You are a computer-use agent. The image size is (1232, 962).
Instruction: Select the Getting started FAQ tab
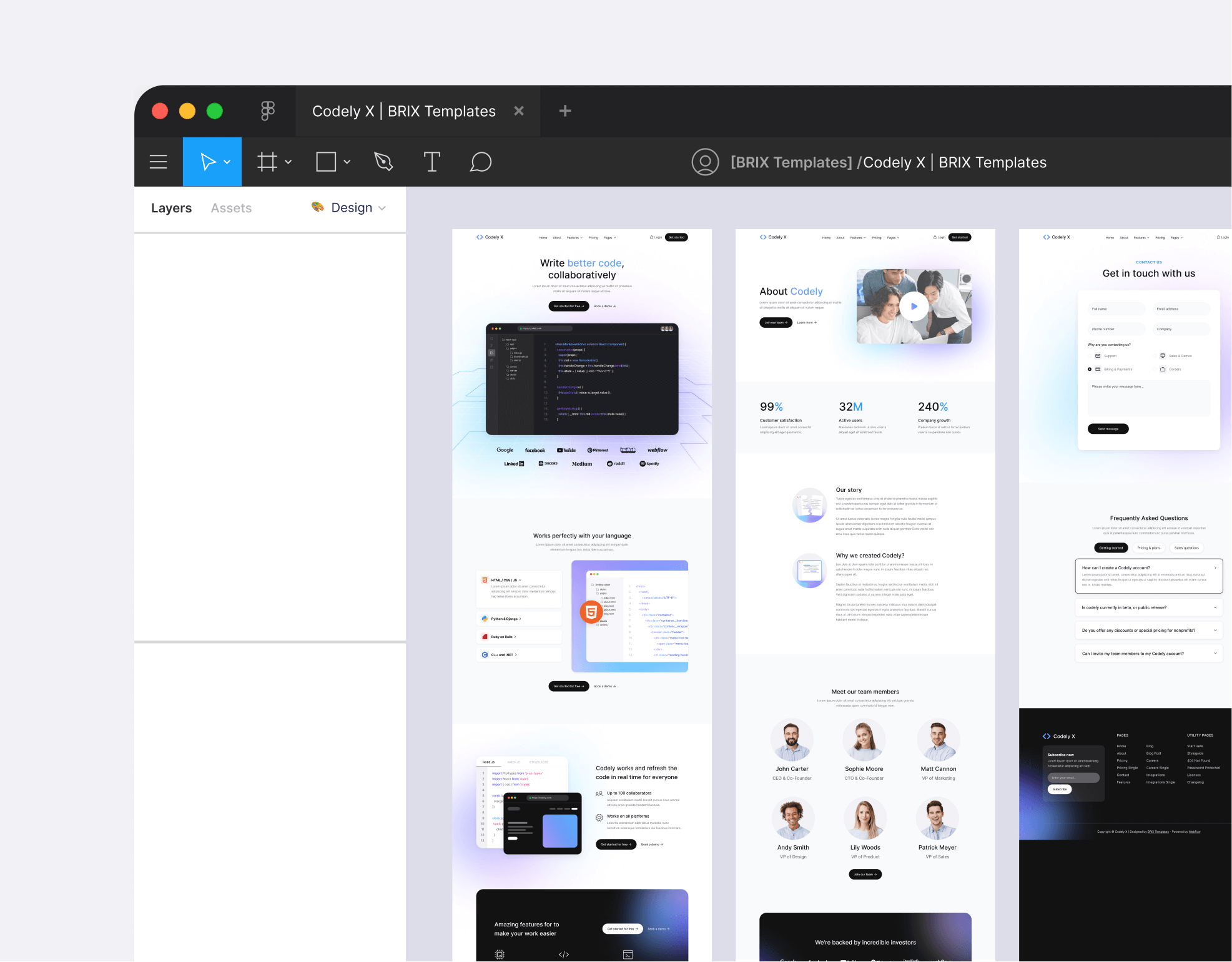coord(1111,548)
